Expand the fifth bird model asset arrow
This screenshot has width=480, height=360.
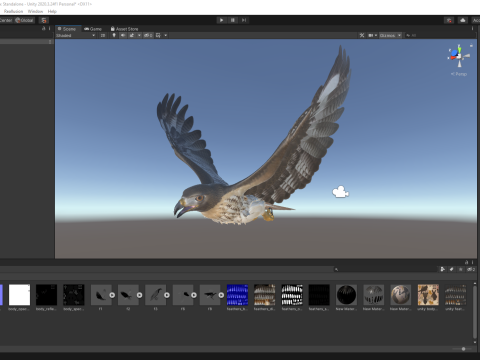[221, 295]
